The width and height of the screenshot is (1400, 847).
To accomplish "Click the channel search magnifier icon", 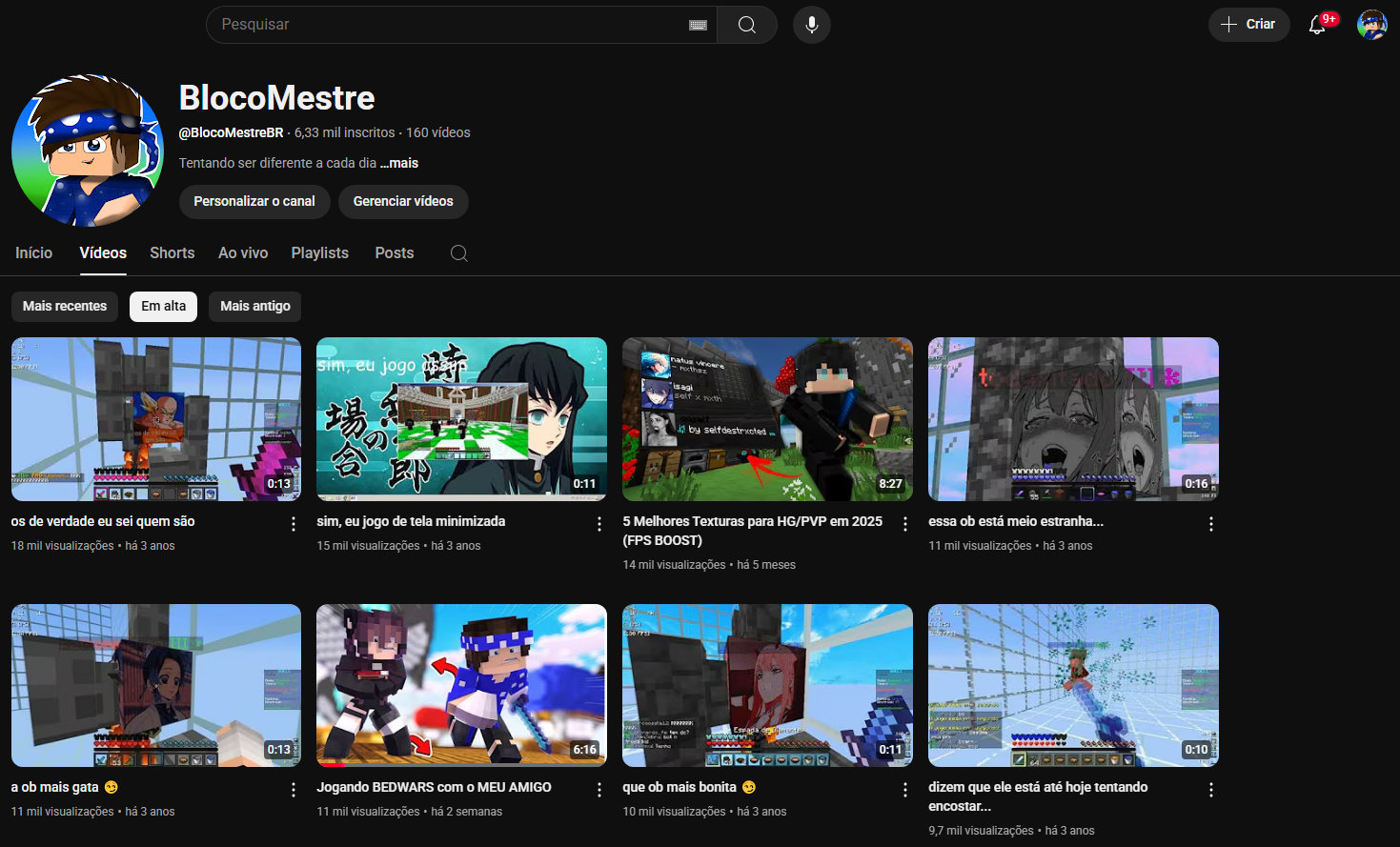I will pyautogui.click(x=458, y=253).
